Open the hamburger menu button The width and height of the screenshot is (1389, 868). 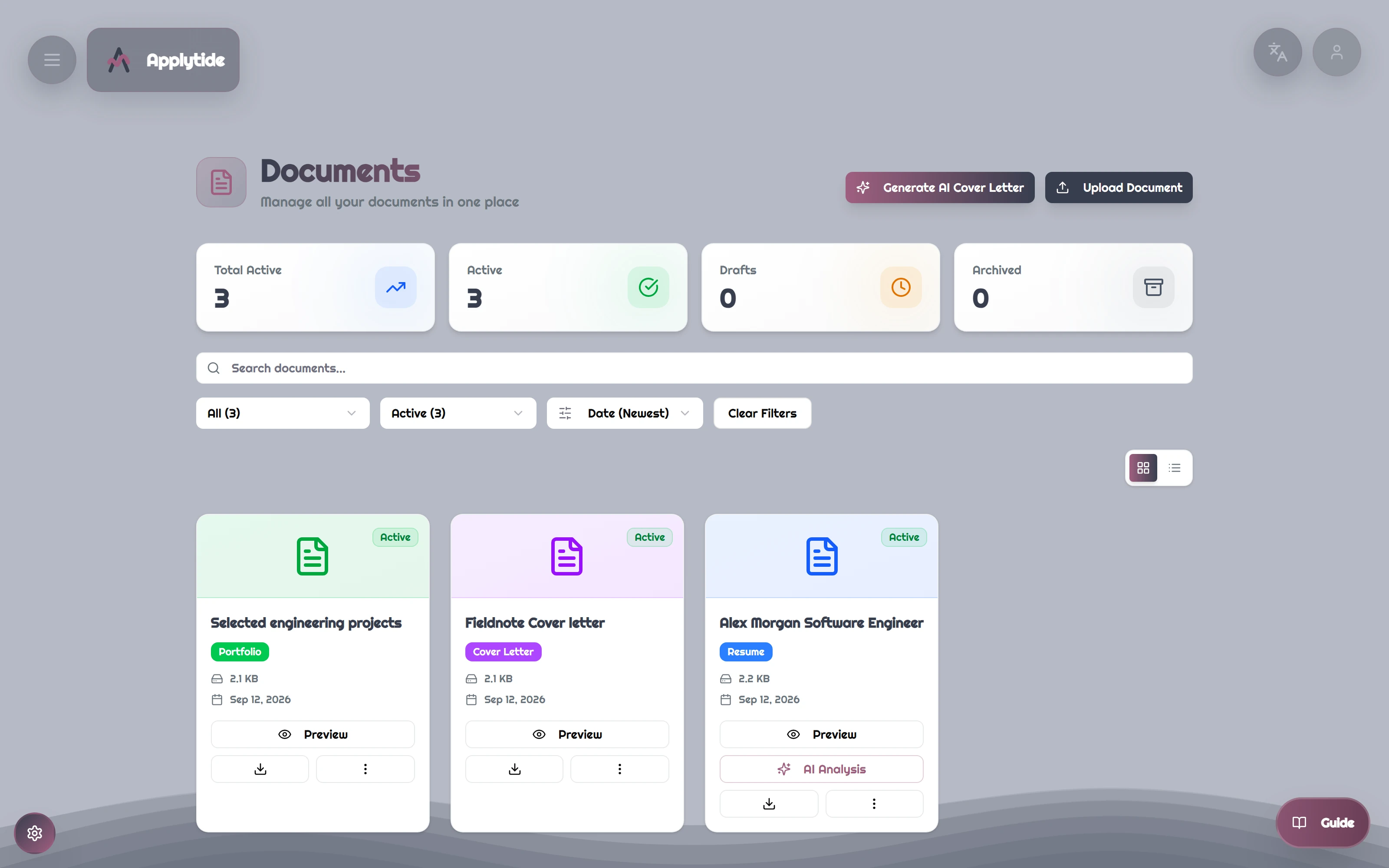pyautogui.click(x=52, y=60)
